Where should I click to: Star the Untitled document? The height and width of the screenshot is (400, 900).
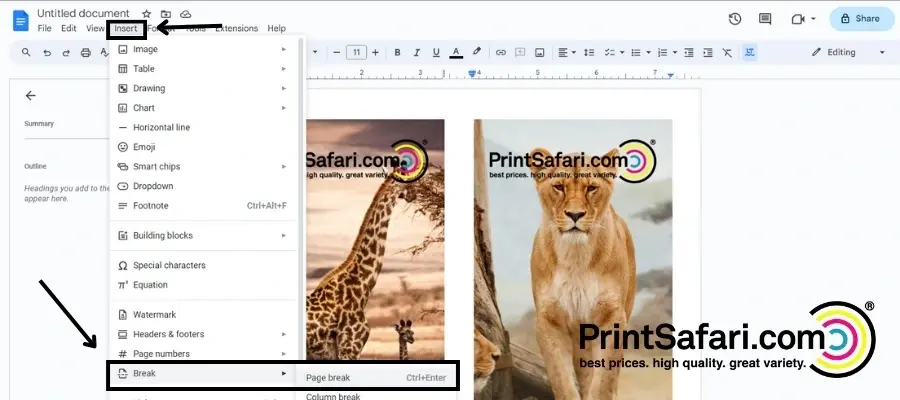click(x=146, y=14)
